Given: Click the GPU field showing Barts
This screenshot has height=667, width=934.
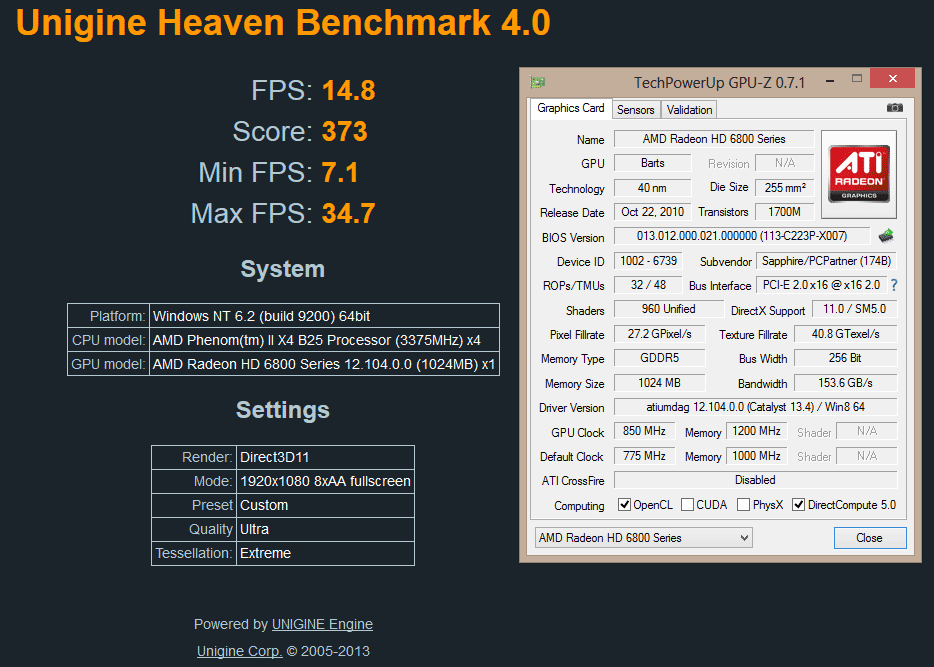Looking at the screenshot, I should point(652,163).
